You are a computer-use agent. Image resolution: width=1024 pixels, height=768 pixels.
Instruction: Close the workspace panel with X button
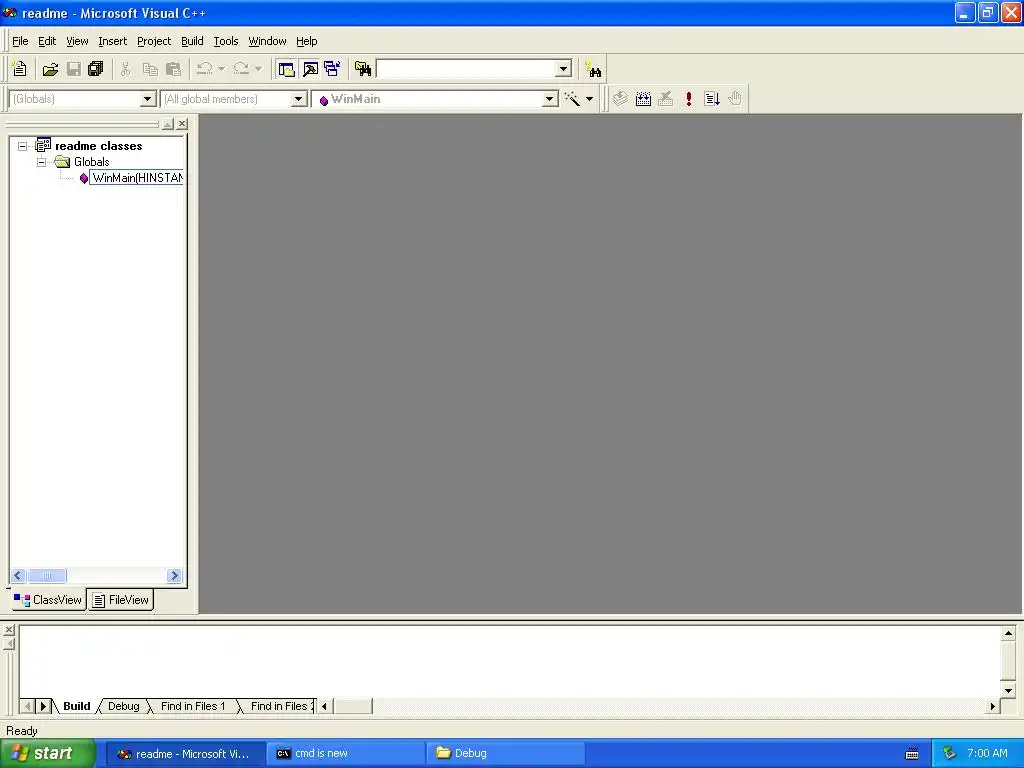(x=182, y=123)
